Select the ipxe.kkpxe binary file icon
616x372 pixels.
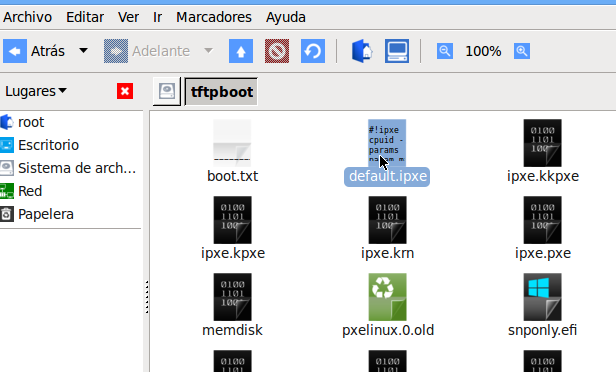(x=543, y=143)
